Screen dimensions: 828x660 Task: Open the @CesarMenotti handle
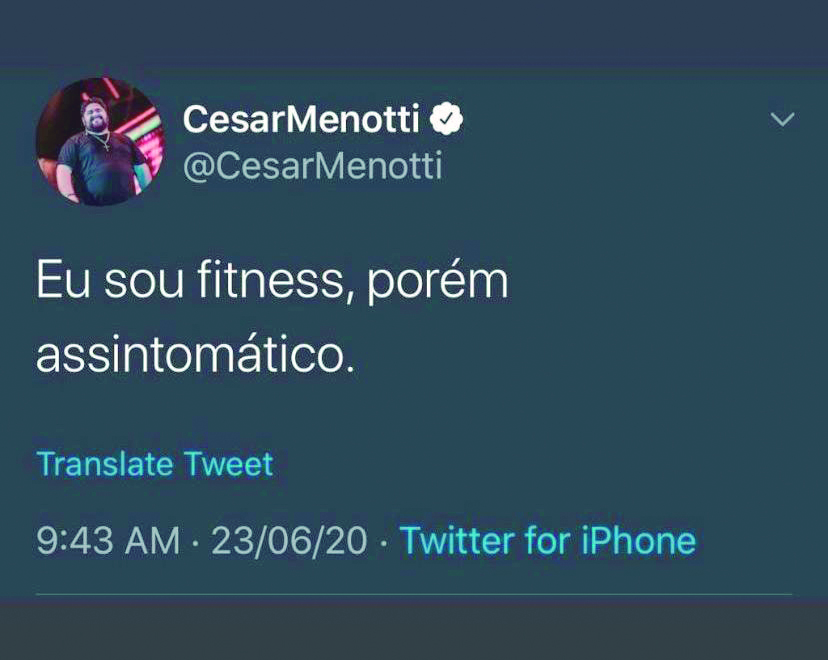[313, 165]
